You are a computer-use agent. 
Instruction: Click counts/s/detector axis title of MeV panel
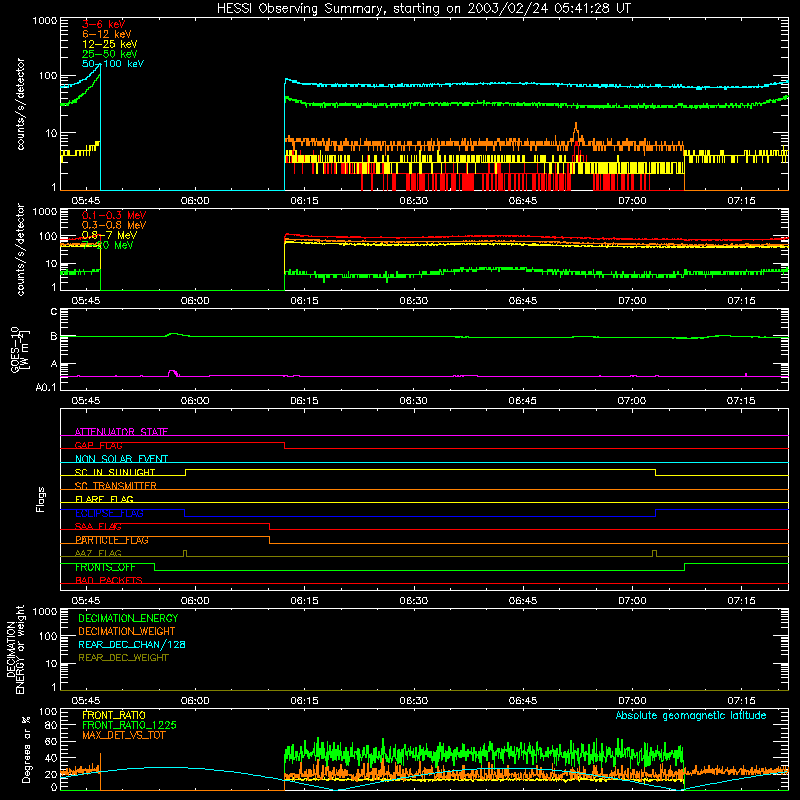pyautogui.click(x=20, y=249)
